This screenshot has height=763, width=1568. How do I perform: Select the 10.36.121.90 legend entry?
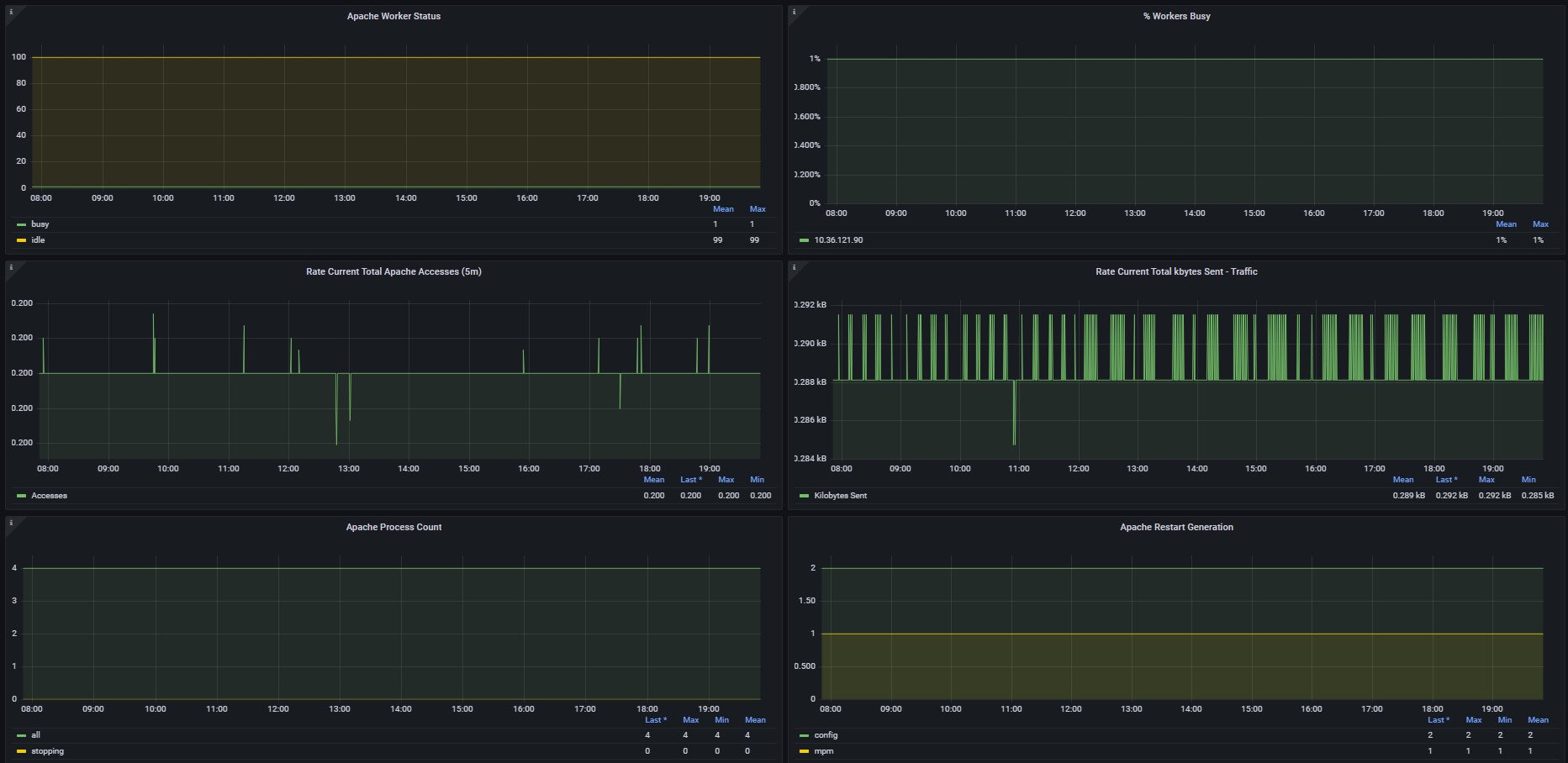(x=837, y=240)
